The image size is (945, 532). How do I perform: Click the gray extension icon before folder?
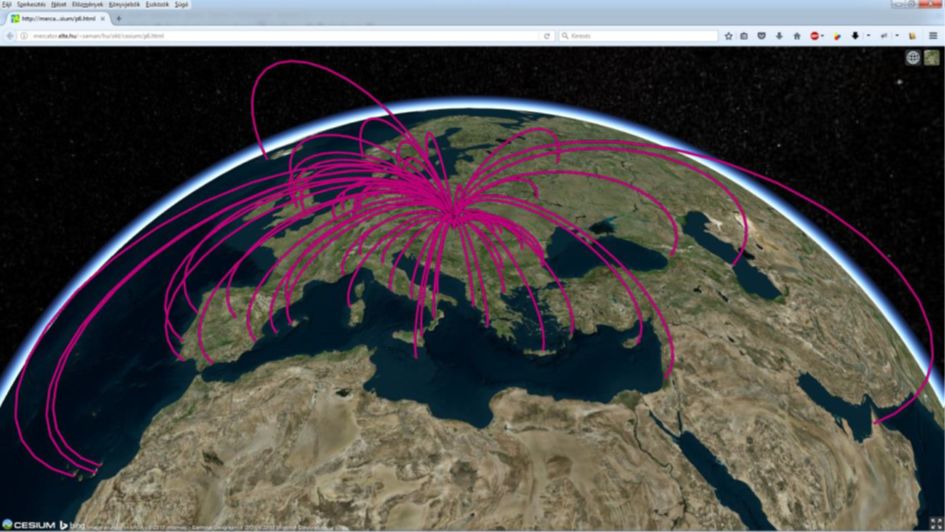pyautogui.click(x=884, y=36)
